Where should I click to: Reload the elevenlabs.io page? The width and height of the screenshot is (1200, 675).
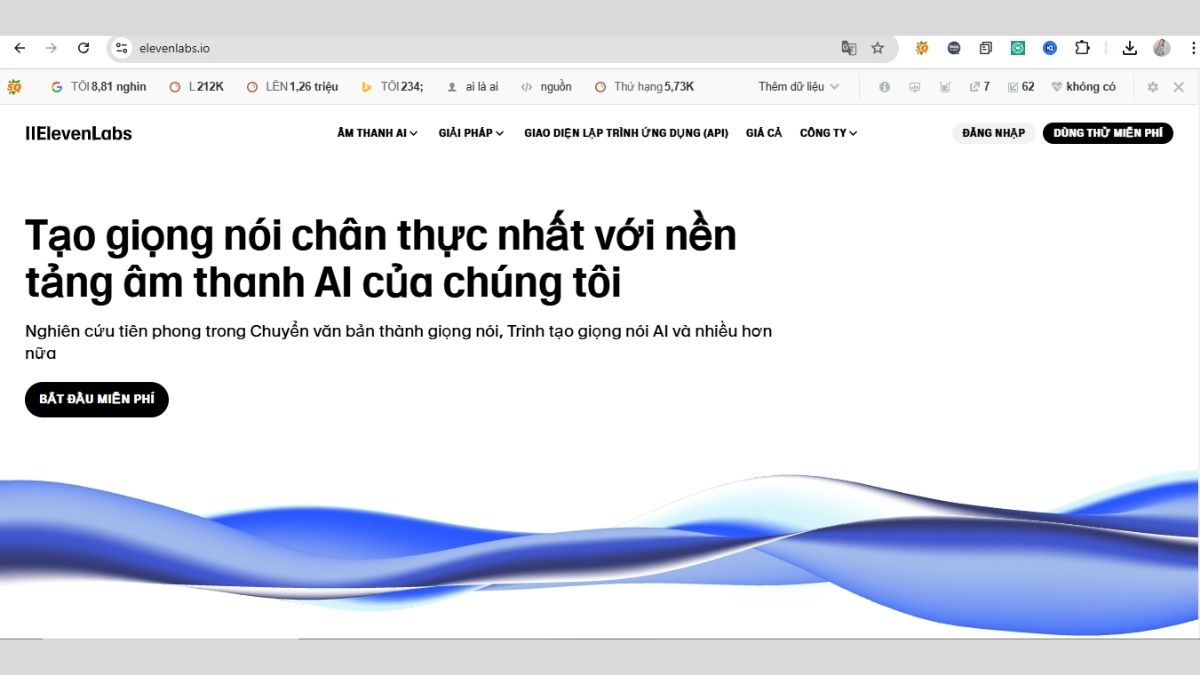point(84,48)
